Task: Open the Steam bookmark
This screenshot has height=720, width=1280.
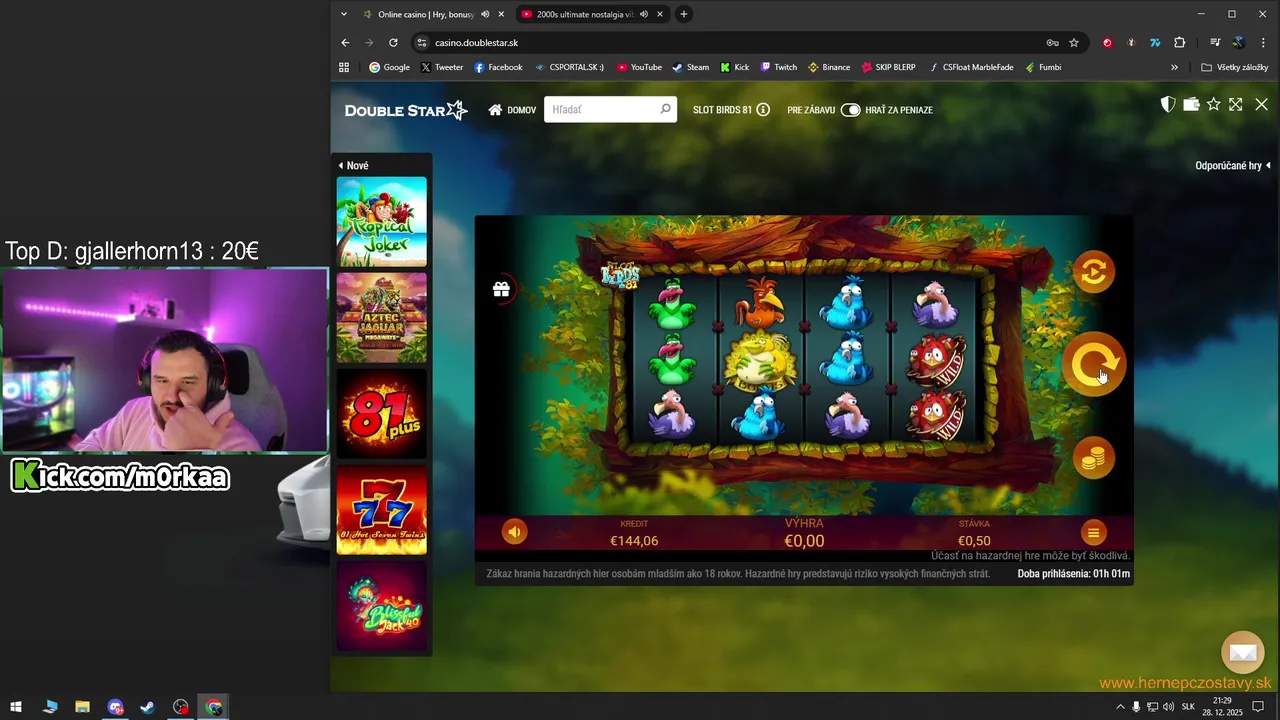Action: pos(690,67)
